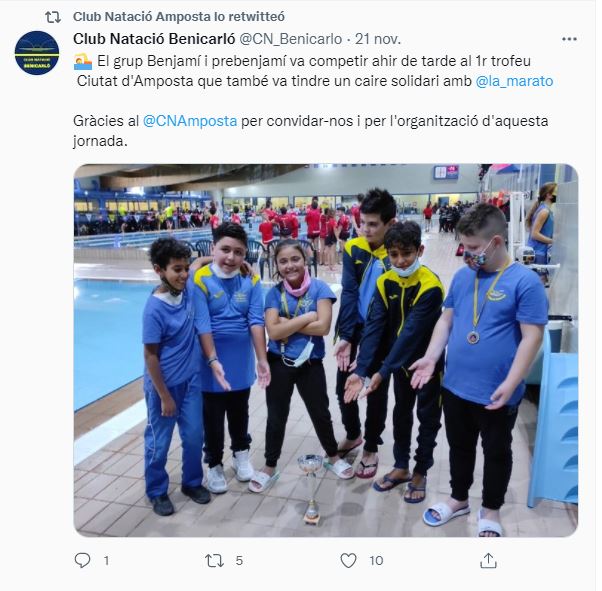Viewport: 602px width, 591px height.
Task: Open the Club Natació Benicarló display name
Action: [x=154, y=39]
